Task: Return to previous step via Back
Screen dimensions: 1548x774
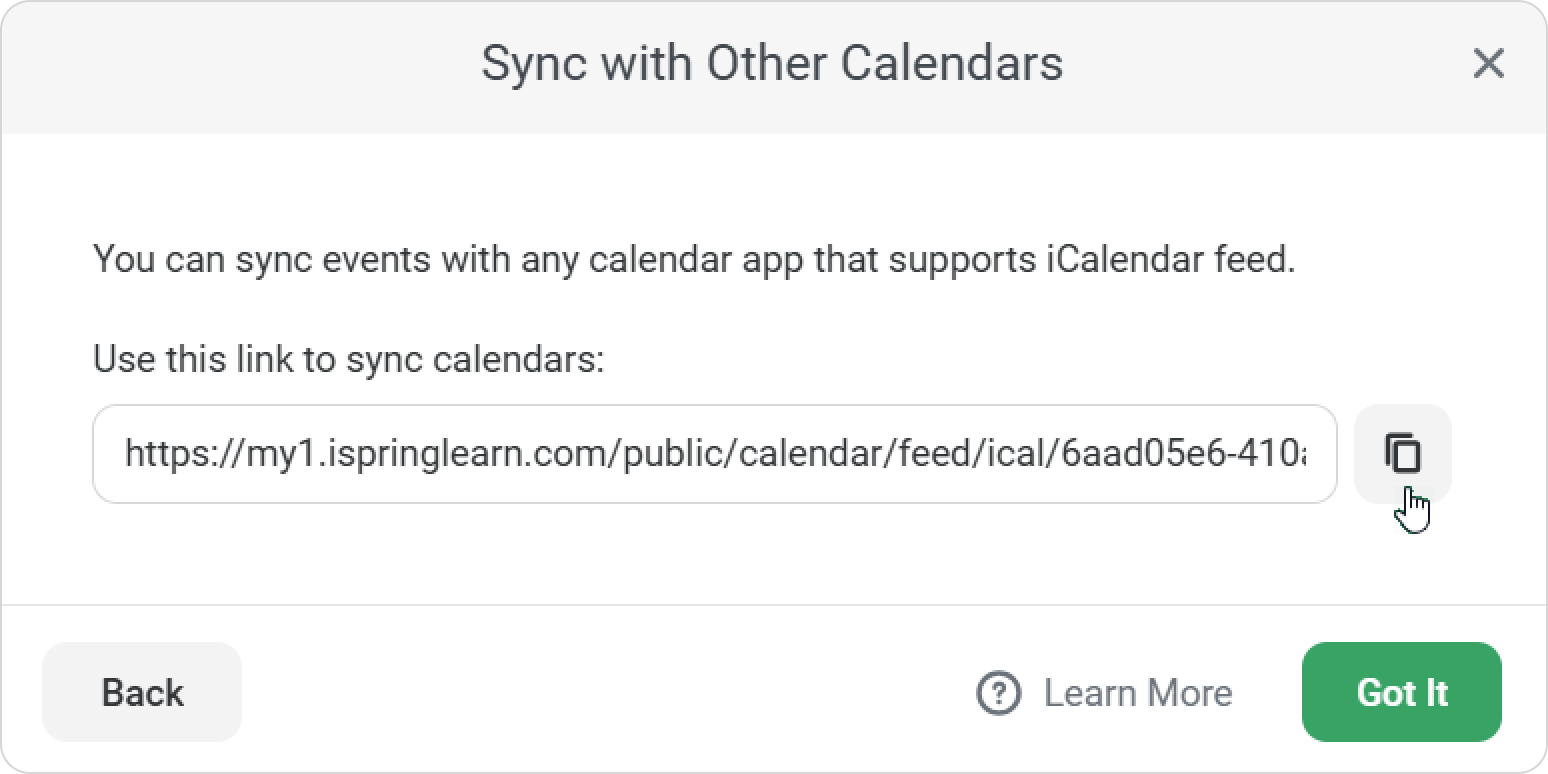Action: tap(142, 692)
